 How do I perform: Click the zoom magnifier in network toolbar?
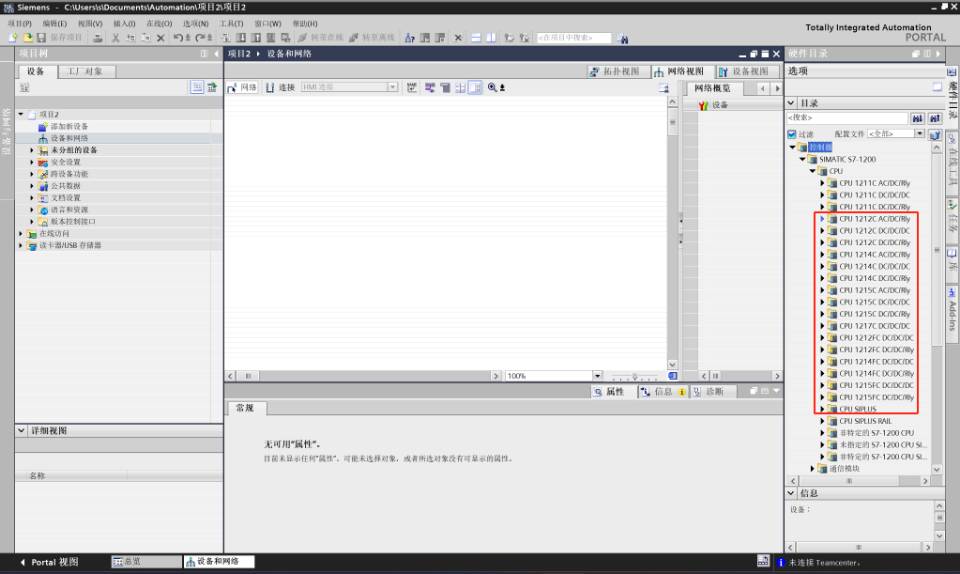pyautogui.click(x=492, y=88)
